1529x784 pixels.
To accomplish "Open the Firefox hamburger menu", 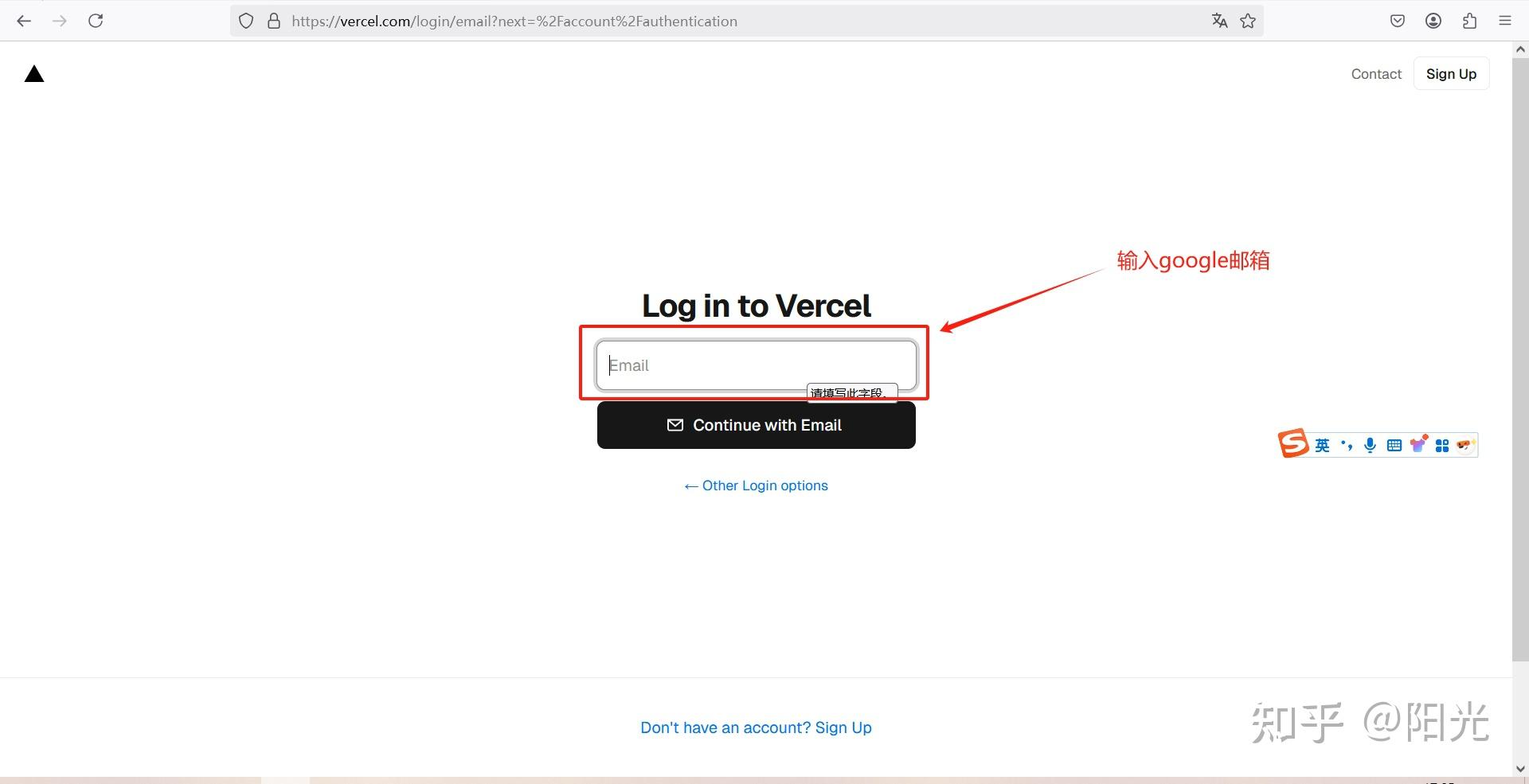I will tap(1505, 21).
